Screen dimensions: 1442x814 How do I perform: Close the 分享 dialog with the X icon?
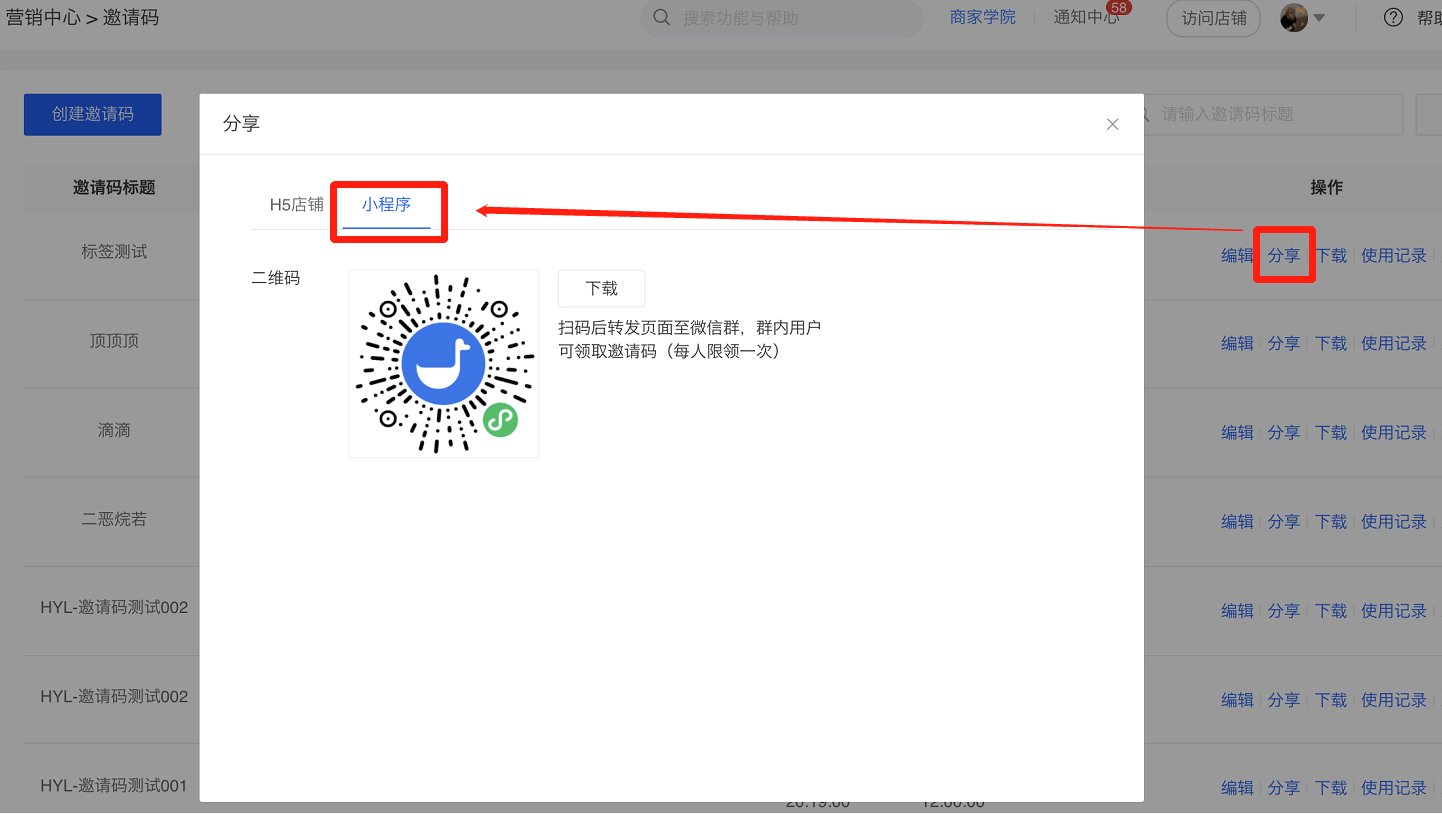pos(1112,124)
